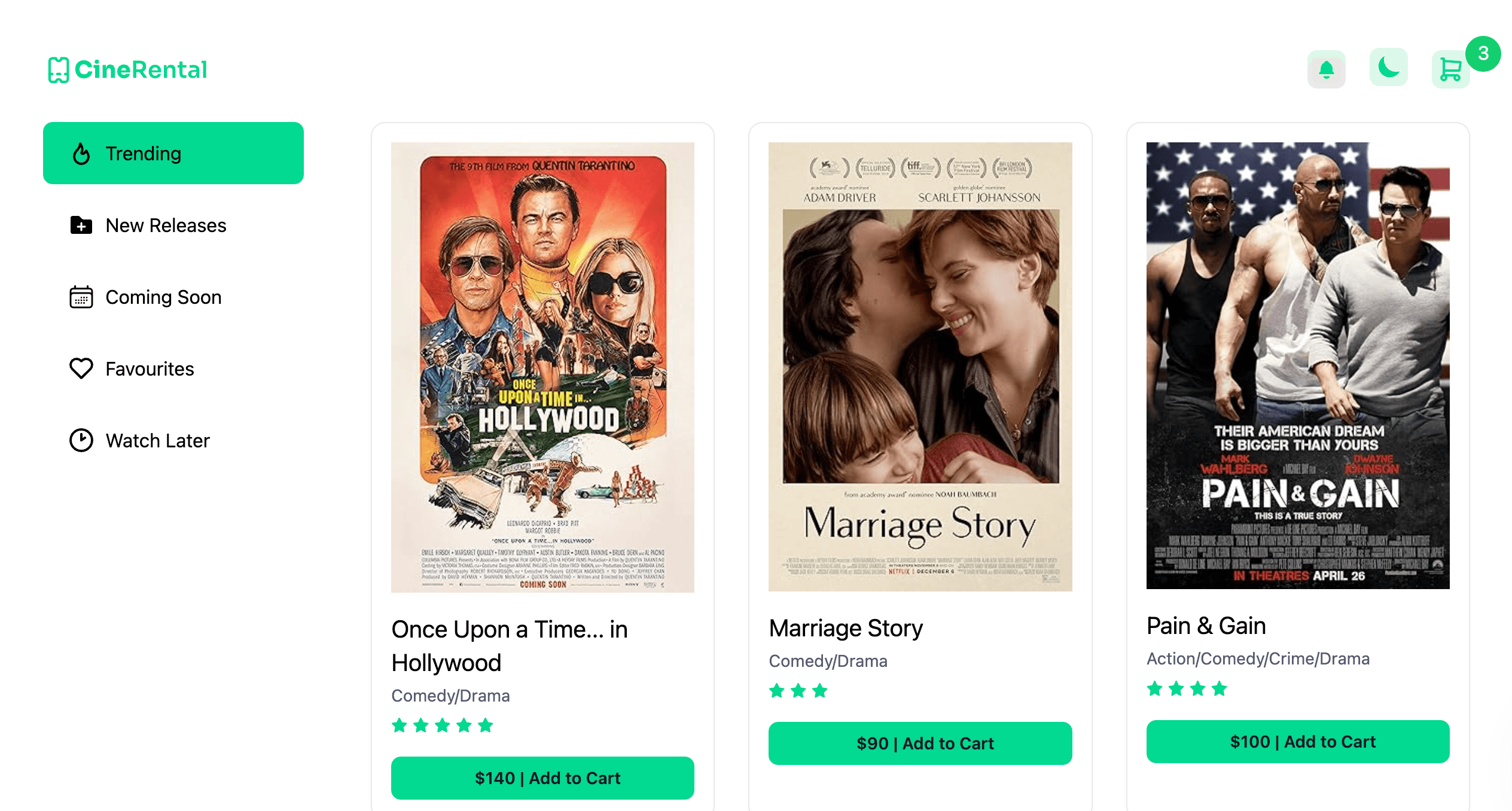Click the Watch Later clock icon

(81, 441)
